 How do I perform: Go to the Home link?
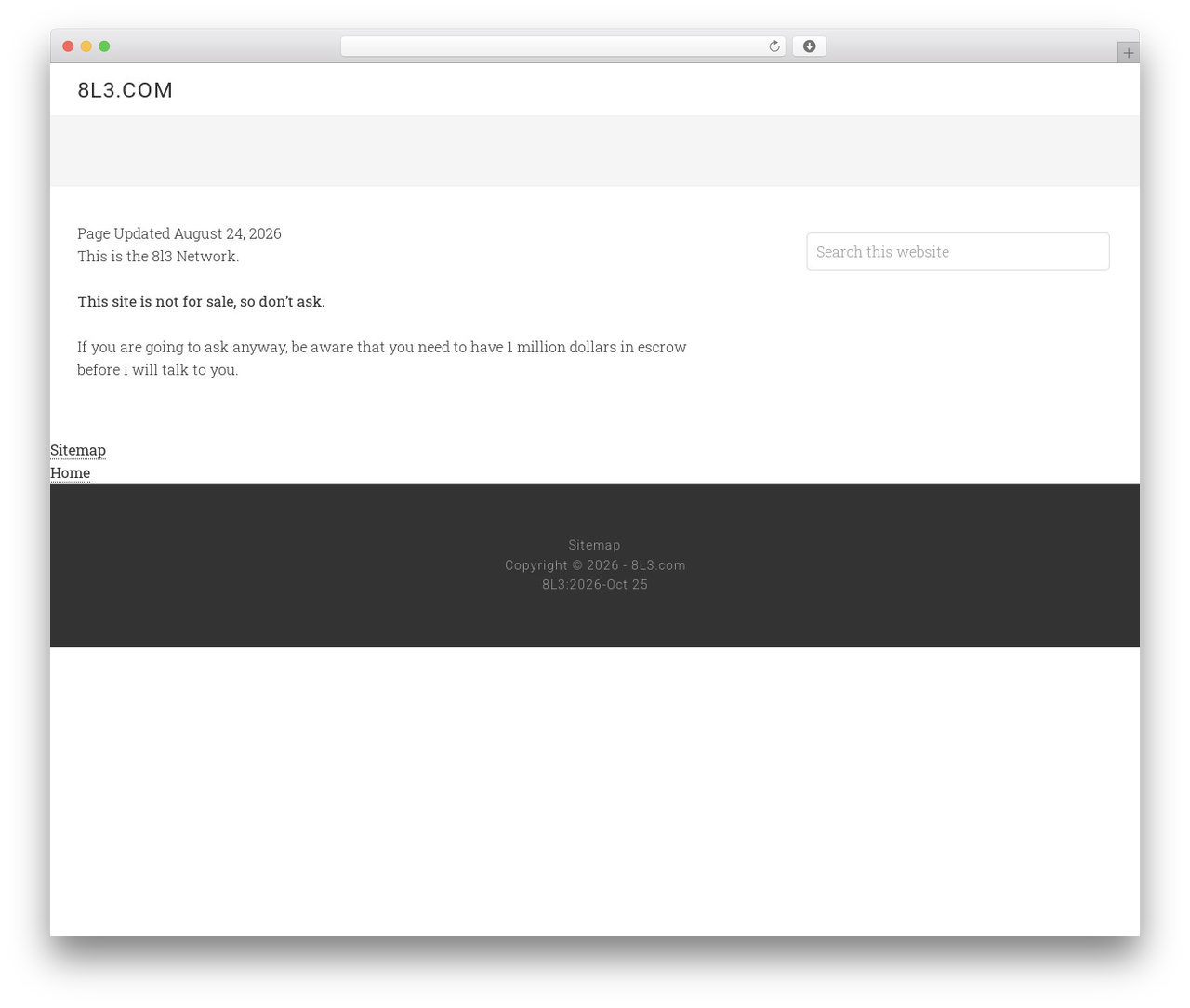click(70, 472)
